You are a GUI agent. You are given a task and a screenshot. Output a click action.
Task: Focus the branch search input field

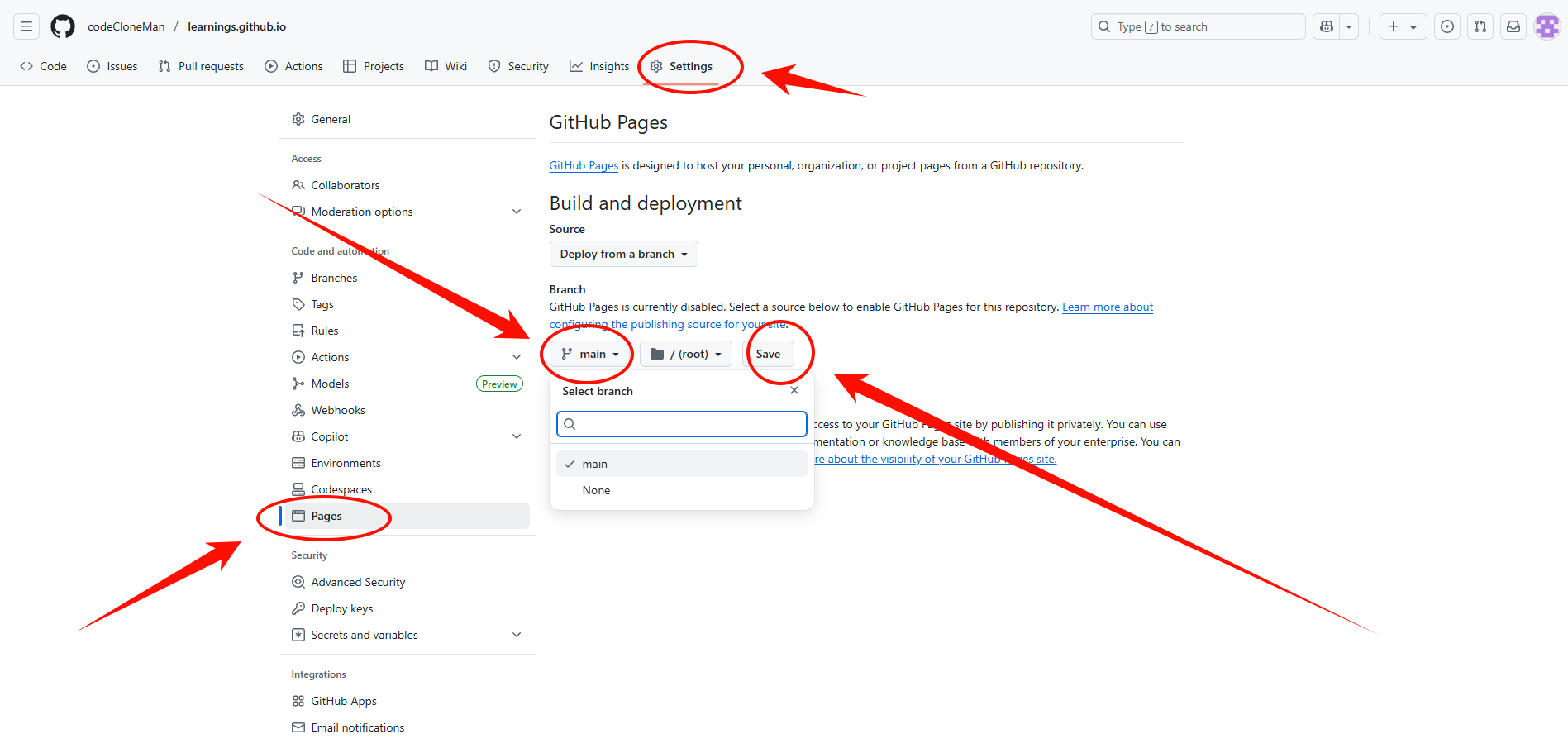[682, 424]
